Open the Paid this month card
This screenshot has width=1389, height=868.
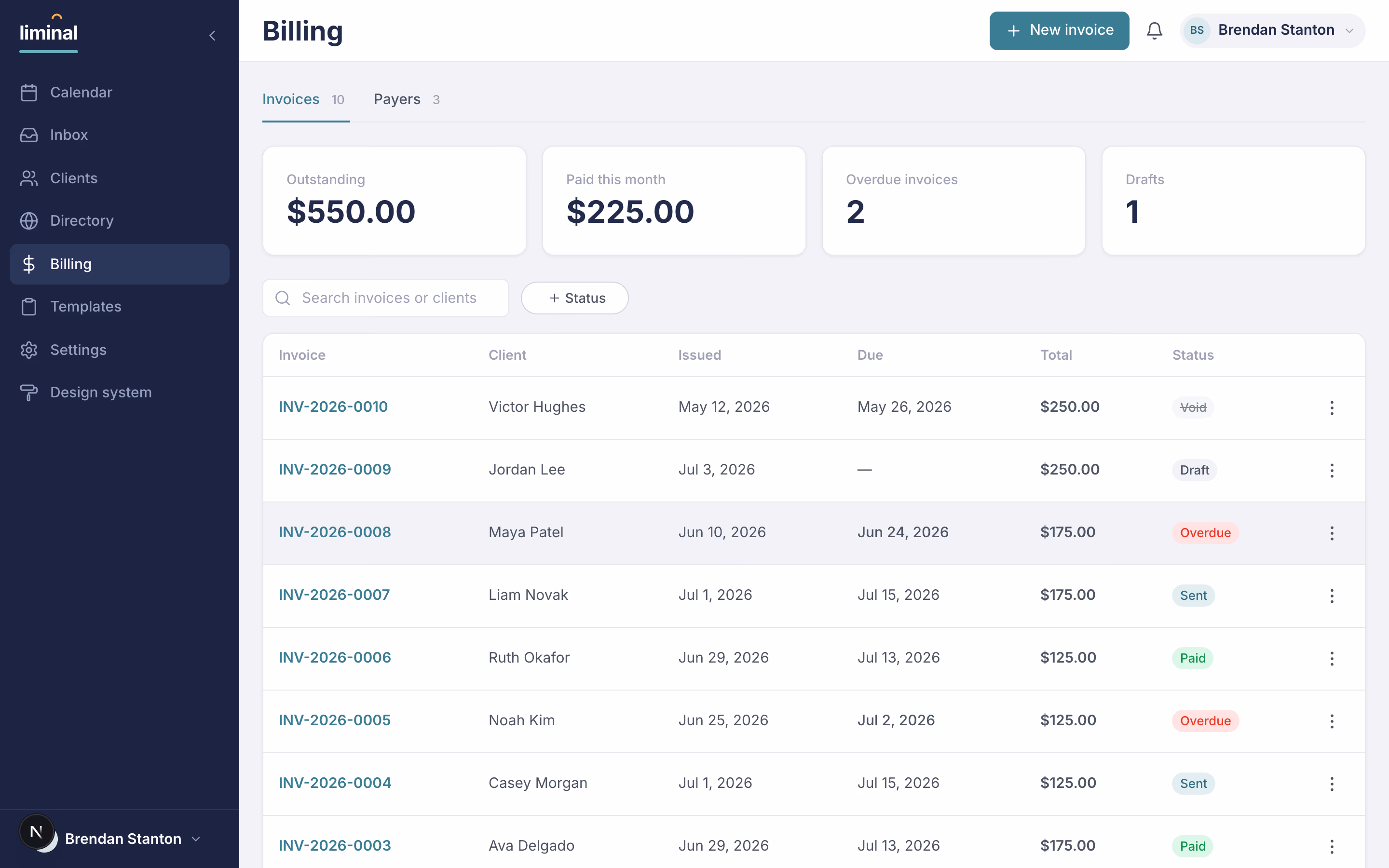click(x=674, y=200)
